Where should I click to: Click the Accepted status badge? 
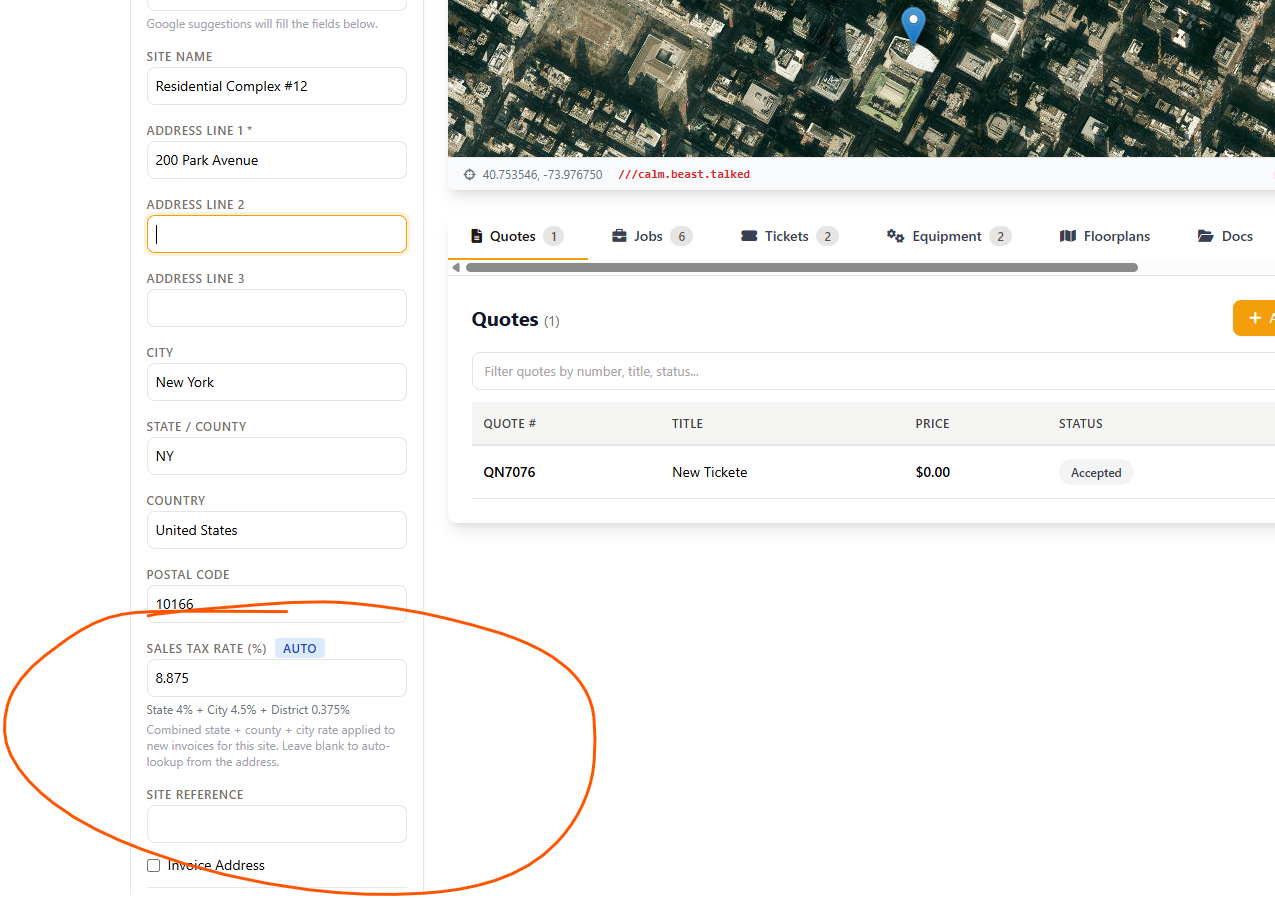tap(1096, 473)
